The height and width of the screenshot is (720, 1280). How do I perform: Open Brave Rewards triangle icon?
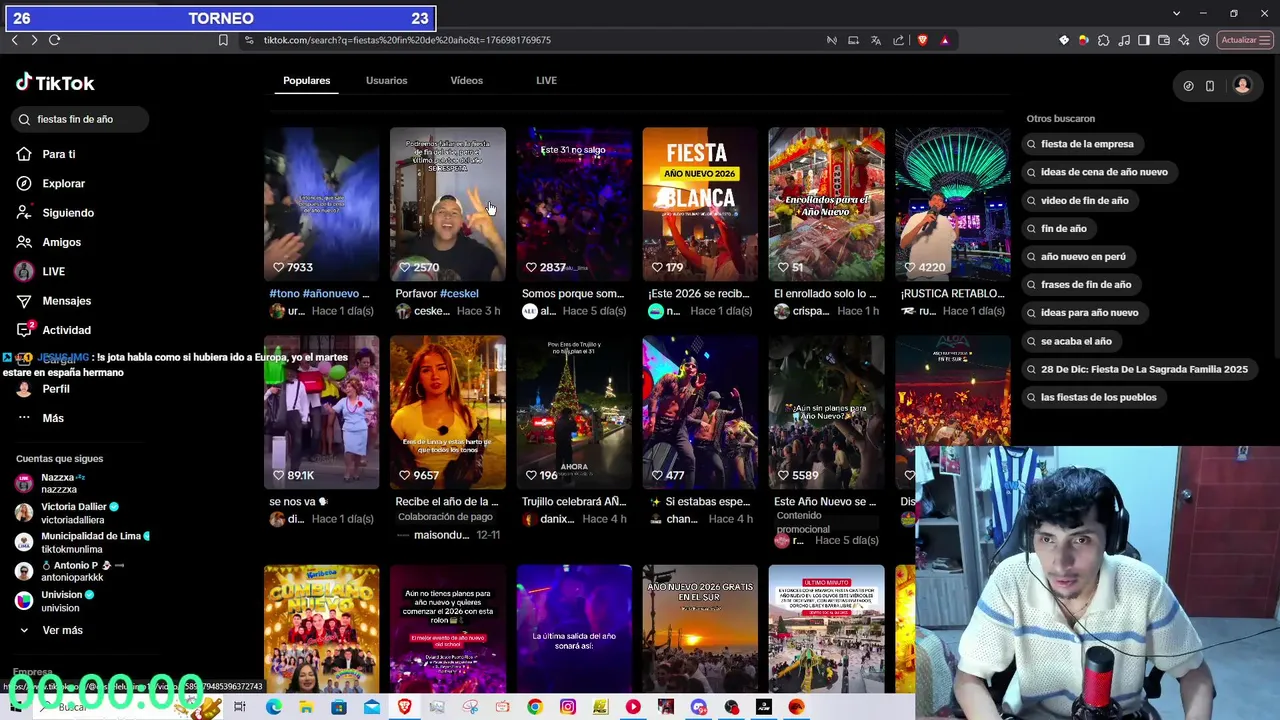(945, 40)
